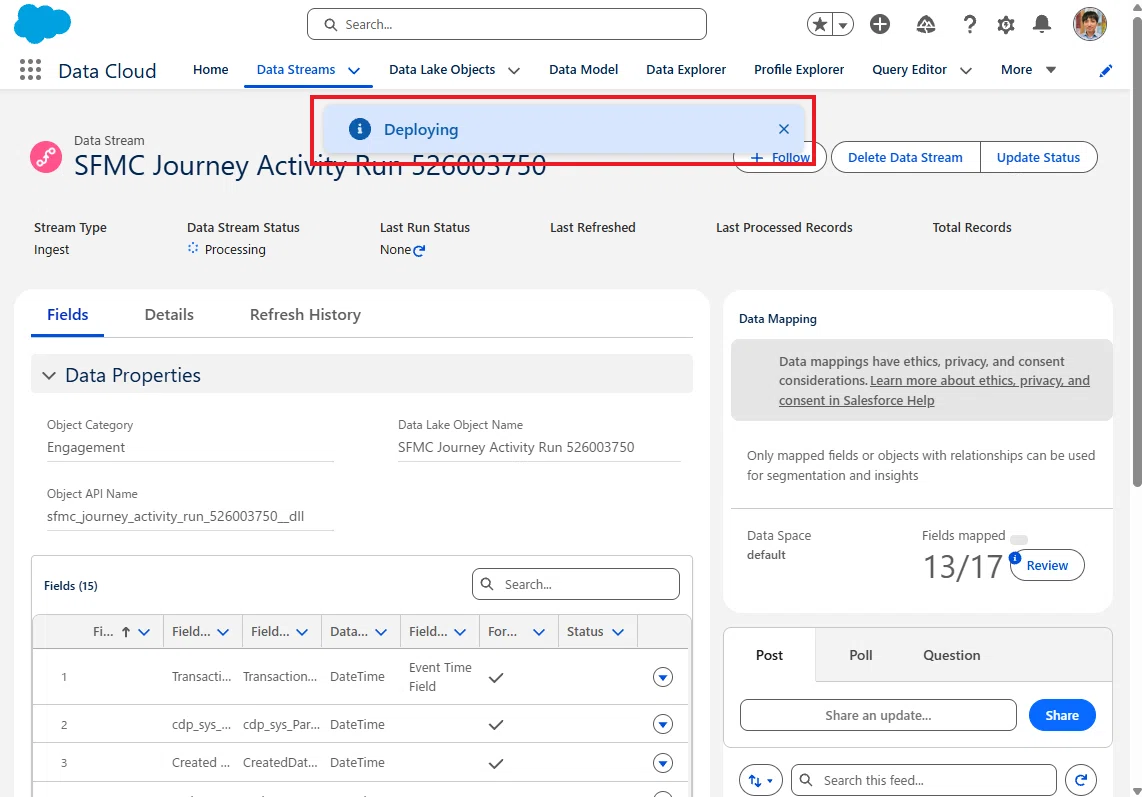Select the Fields tab
Viewport: 1142px width, 797px height.
(x=68, y=315)
